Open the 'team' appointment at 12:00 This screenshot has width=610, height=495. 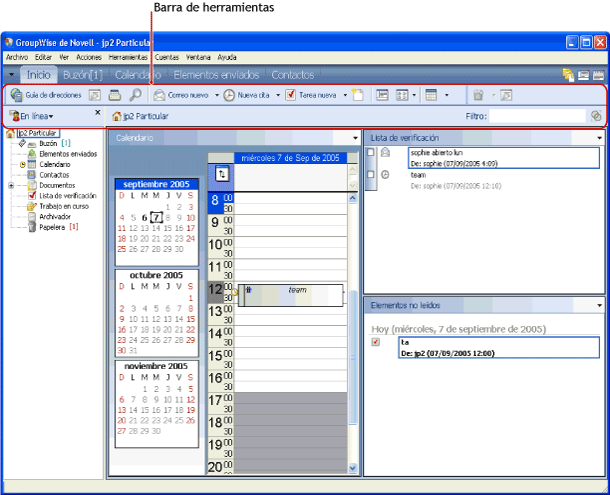[x=291, y=295]
